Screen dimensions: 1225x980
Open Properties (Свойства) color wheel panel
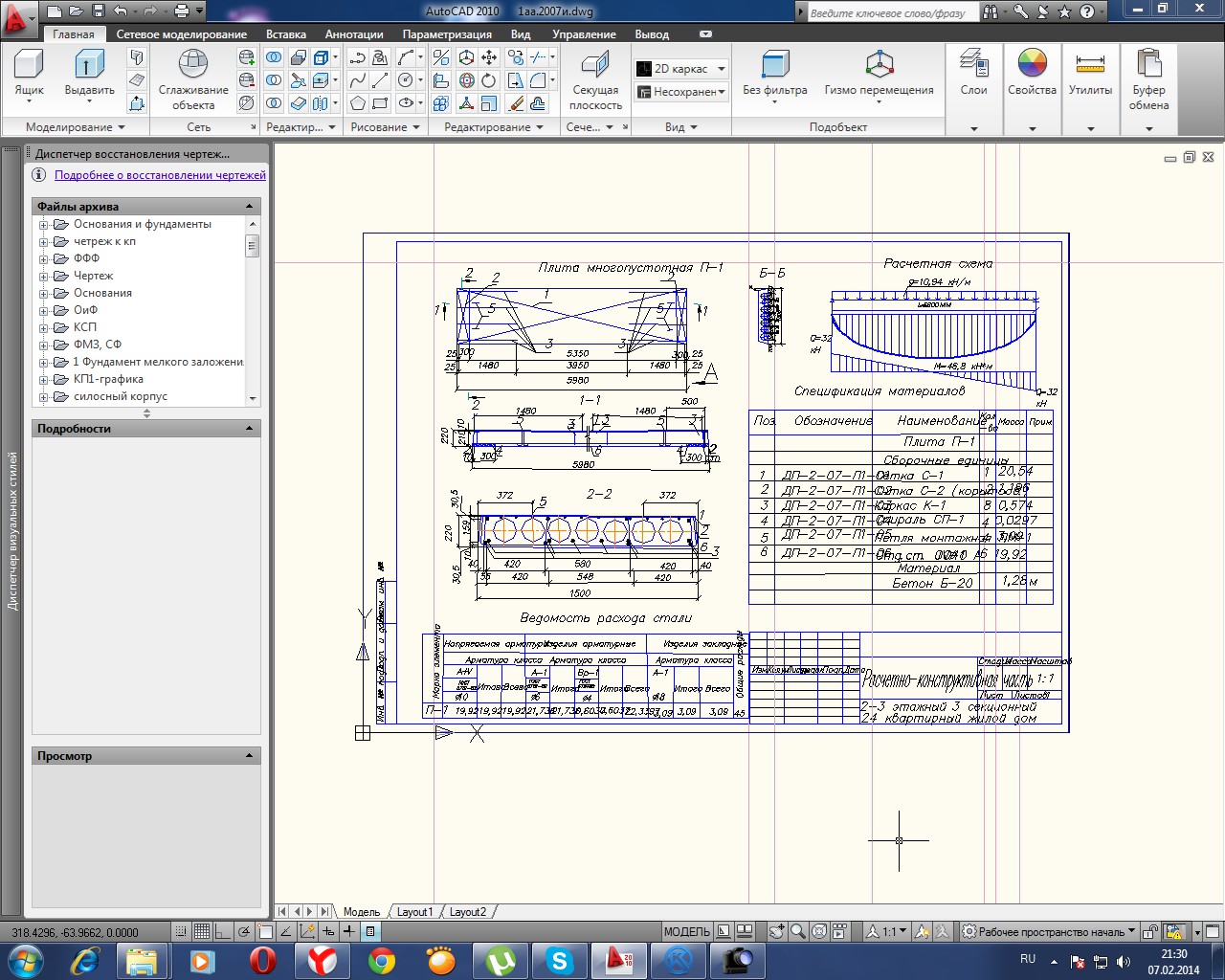click(1032, 67)
